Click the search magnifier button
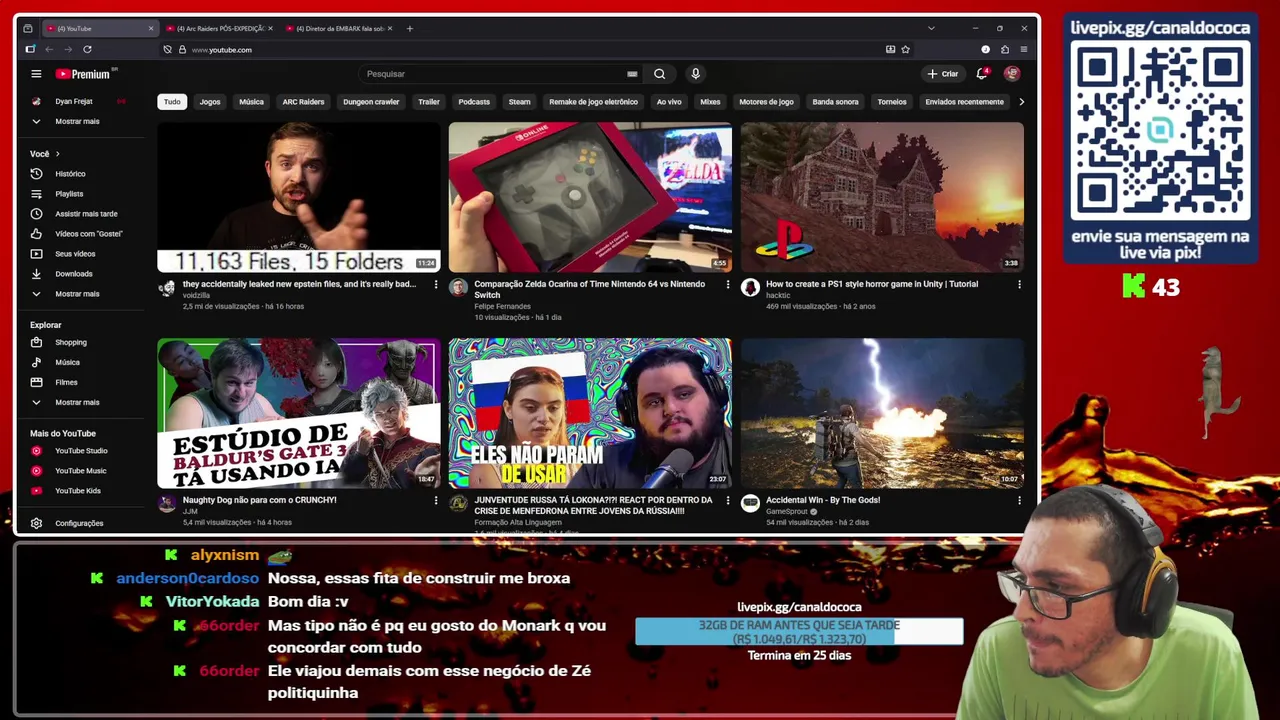The image size is (1280, 720). 659,74
